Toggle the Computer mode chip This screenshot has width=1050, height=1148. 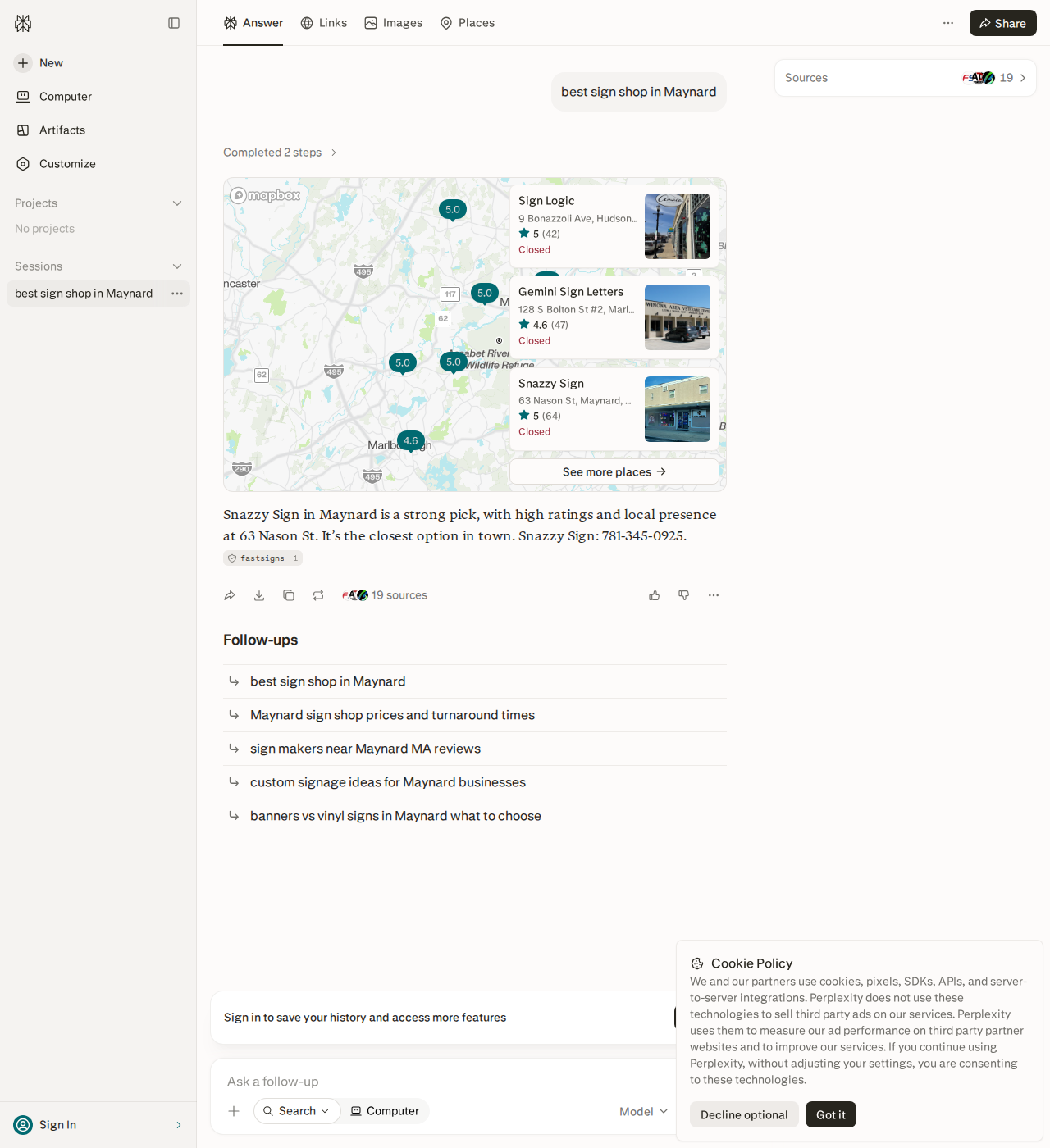[385, 1111]
